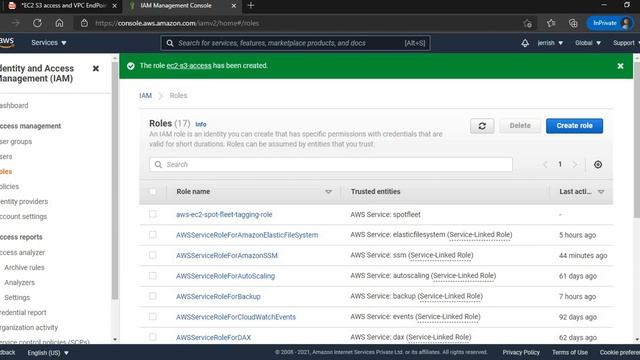Sort by Last activity column arrow
This screenshot has height=360, width=640.
pyautogui.click(x=601, y=192)
